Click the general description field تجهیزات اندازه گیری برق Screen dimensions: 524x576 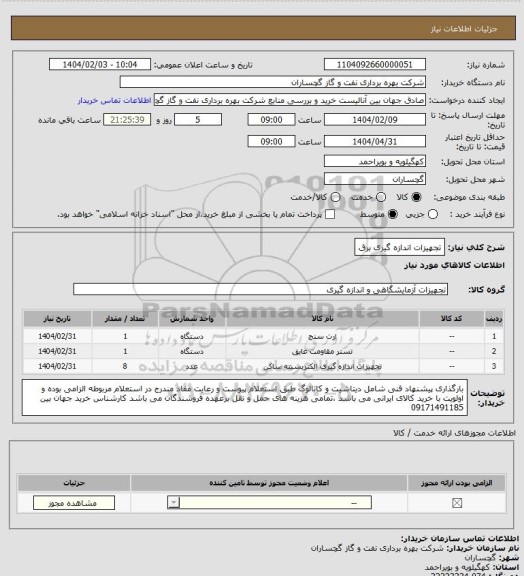point(399,248)
